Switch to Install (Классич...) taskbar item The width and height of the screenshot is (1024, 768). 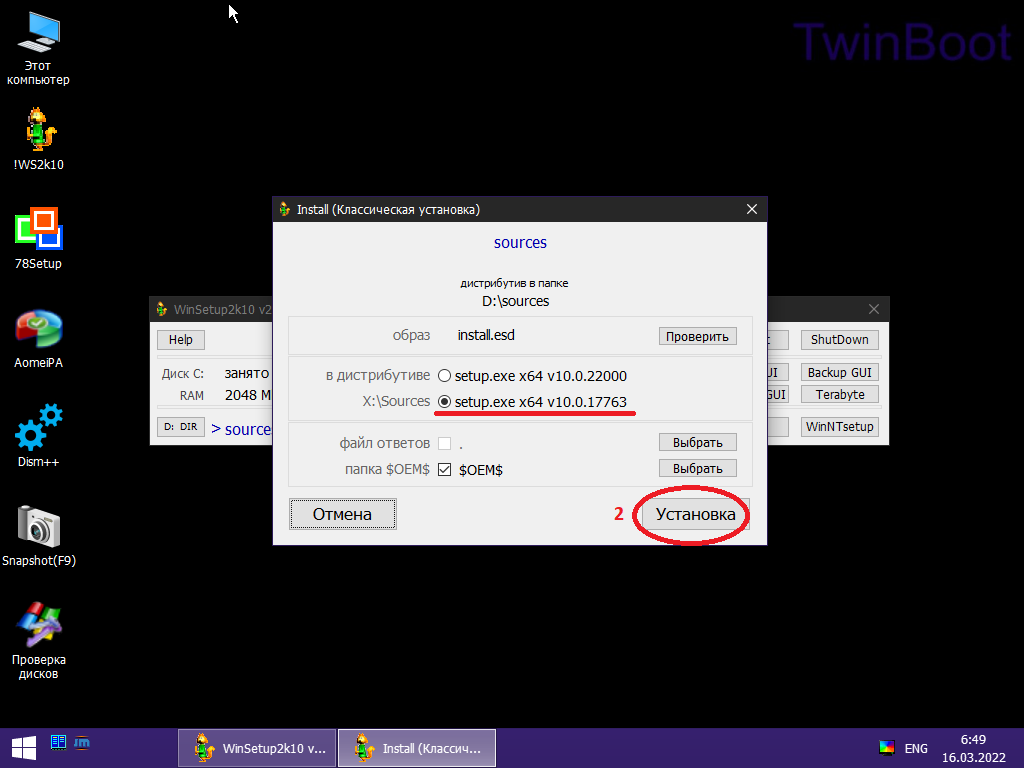pyautogui.click(x=417, y=748)
